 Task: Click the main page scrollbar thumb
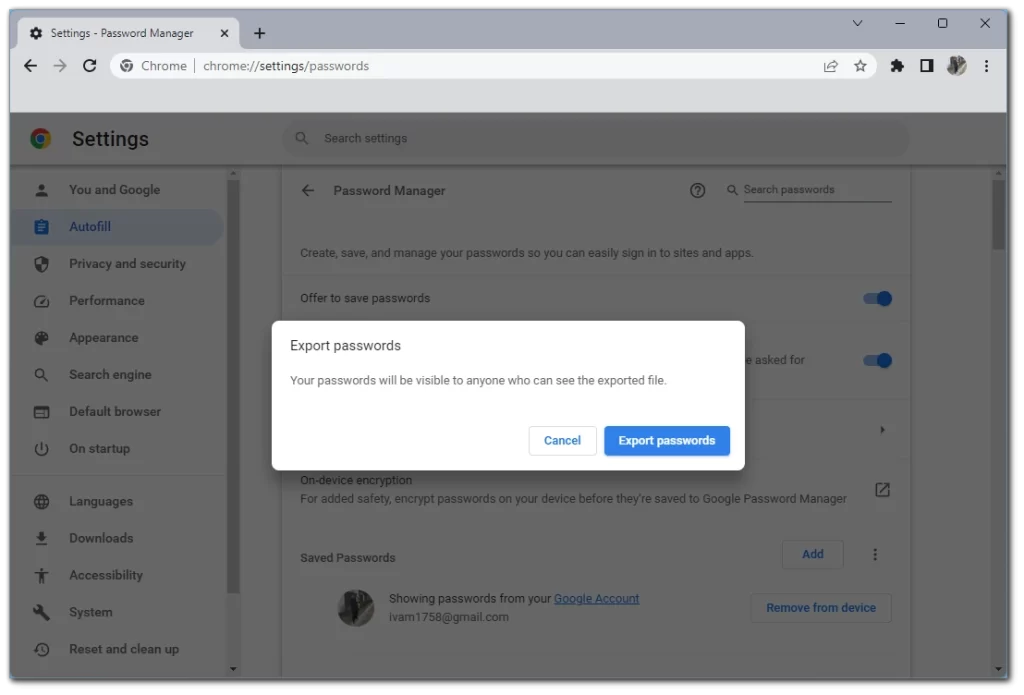pos(998,216)
